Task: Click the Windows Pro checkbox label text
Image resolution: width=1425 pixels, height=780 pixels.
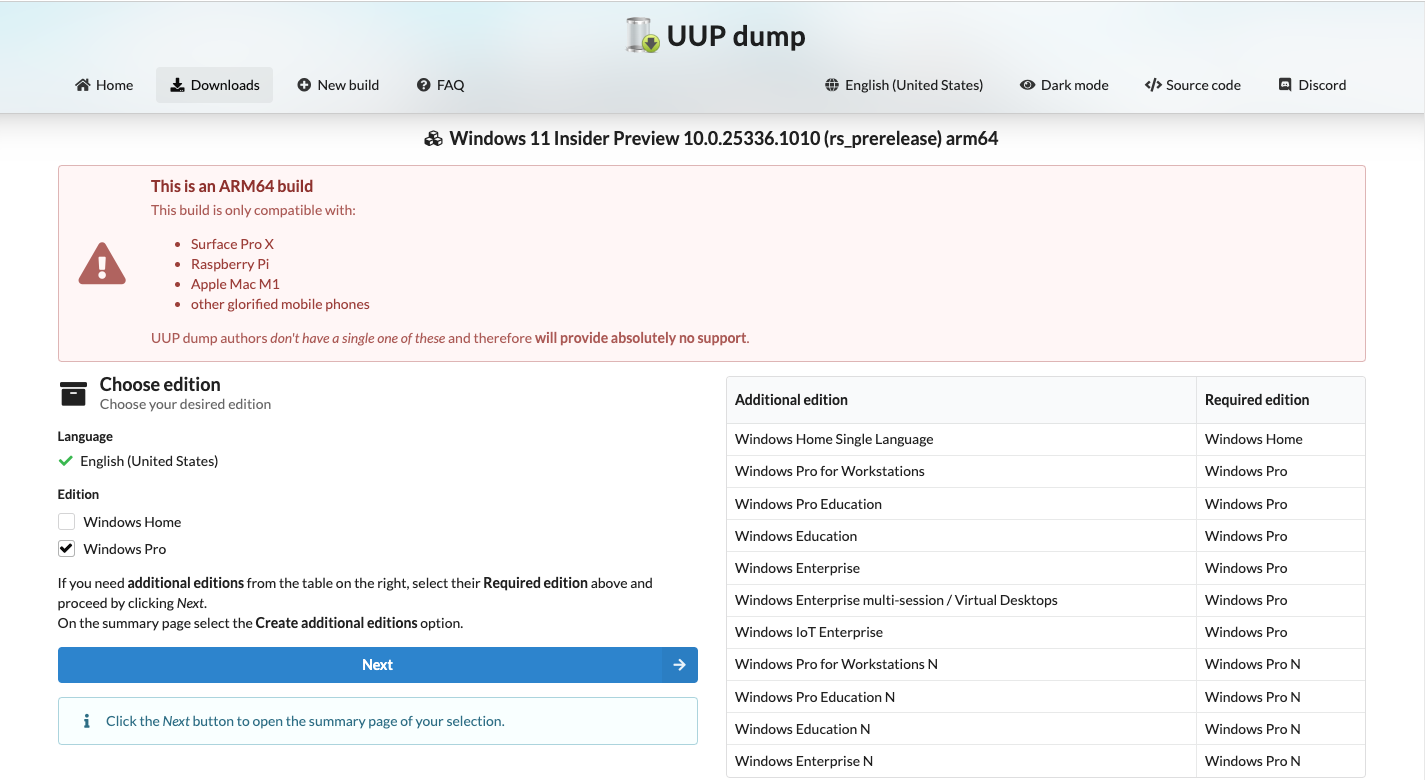Action: [x=125, y=549]
